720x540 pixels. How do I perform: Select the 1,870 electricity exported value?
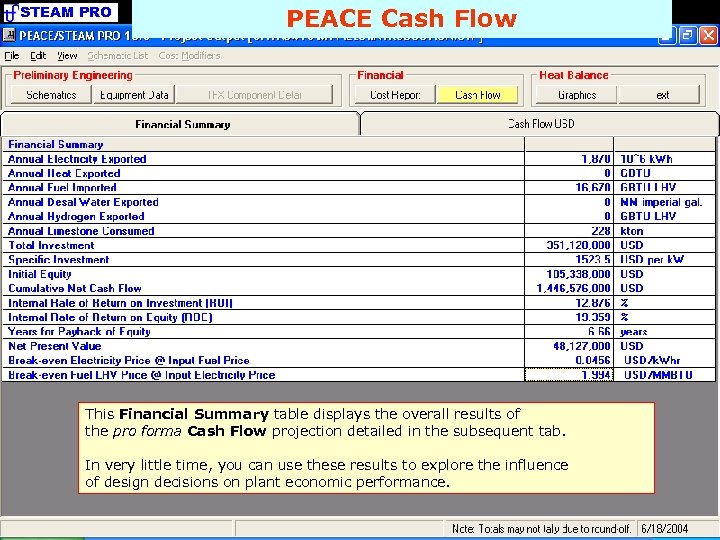pos(569,159)
